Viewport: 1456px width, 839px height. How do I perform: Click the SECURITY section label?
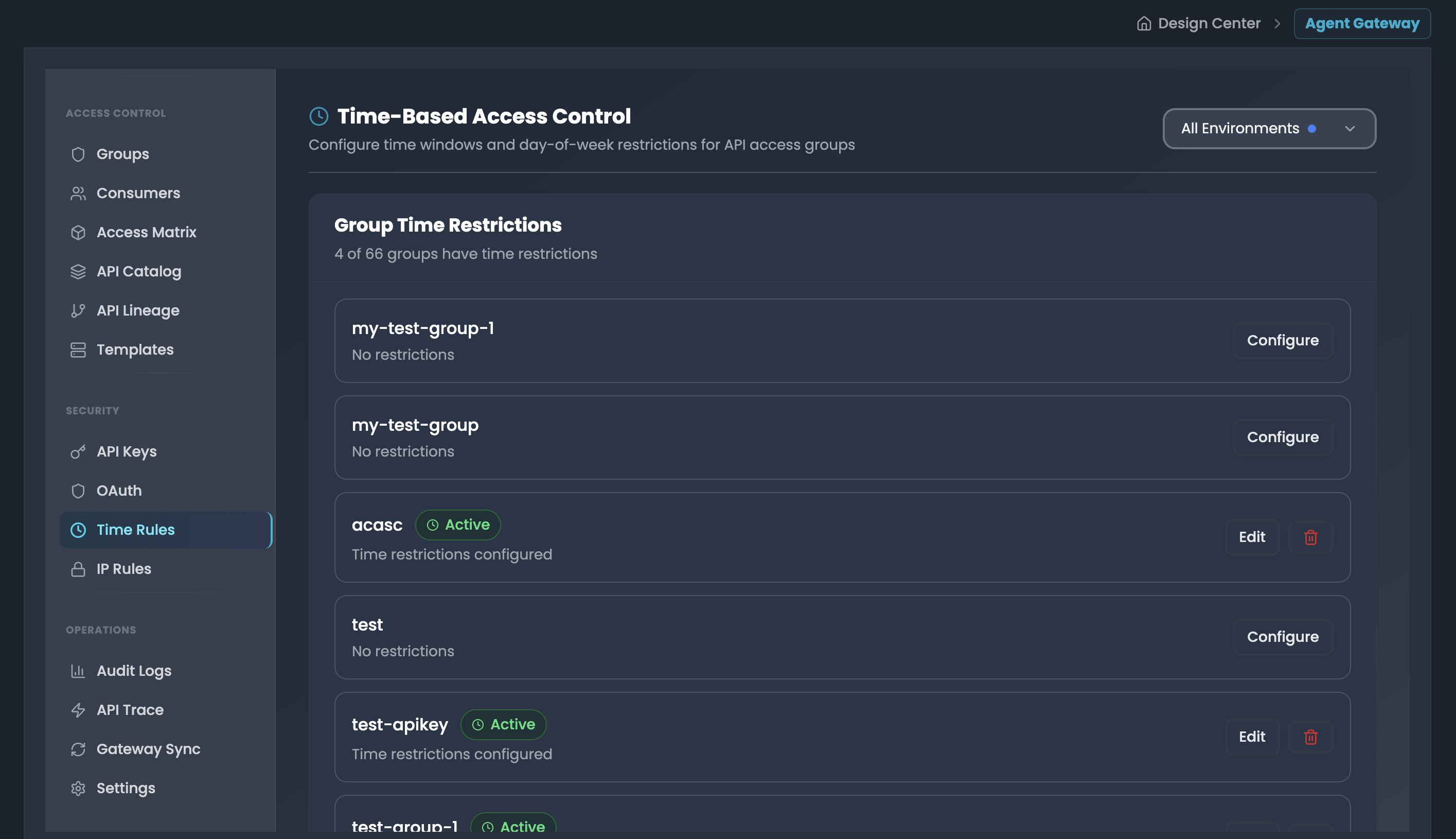92,411
